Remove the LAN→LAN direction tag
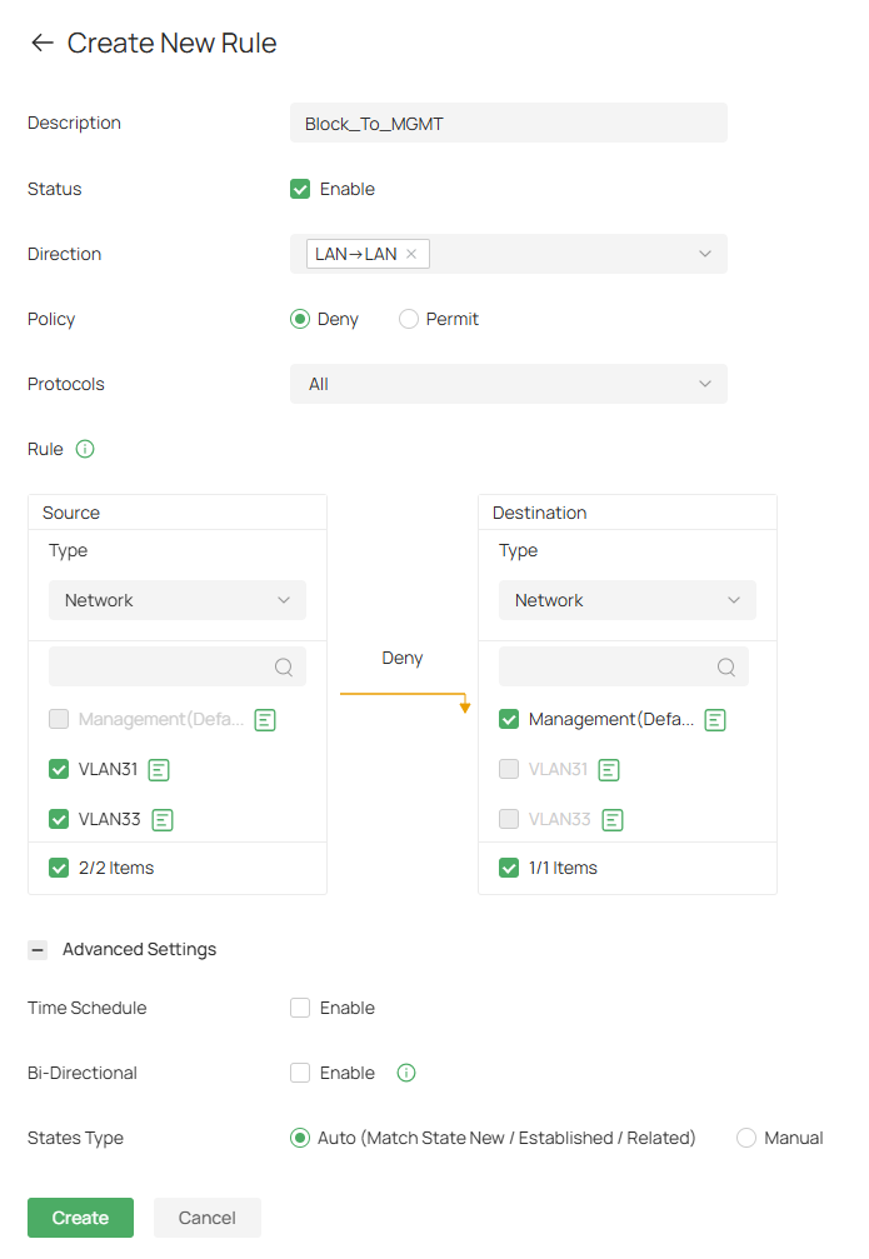 pos(411,254)
